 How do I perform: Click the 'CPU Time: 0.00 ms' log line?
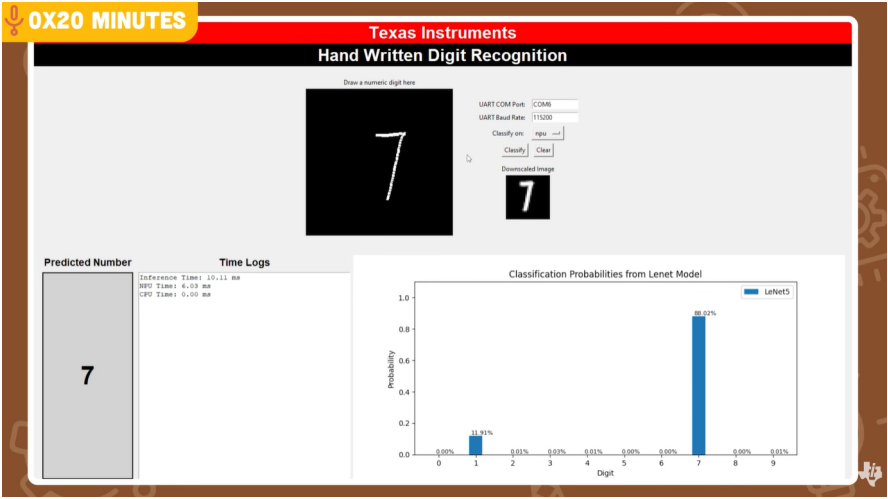[x=175, y=295]
